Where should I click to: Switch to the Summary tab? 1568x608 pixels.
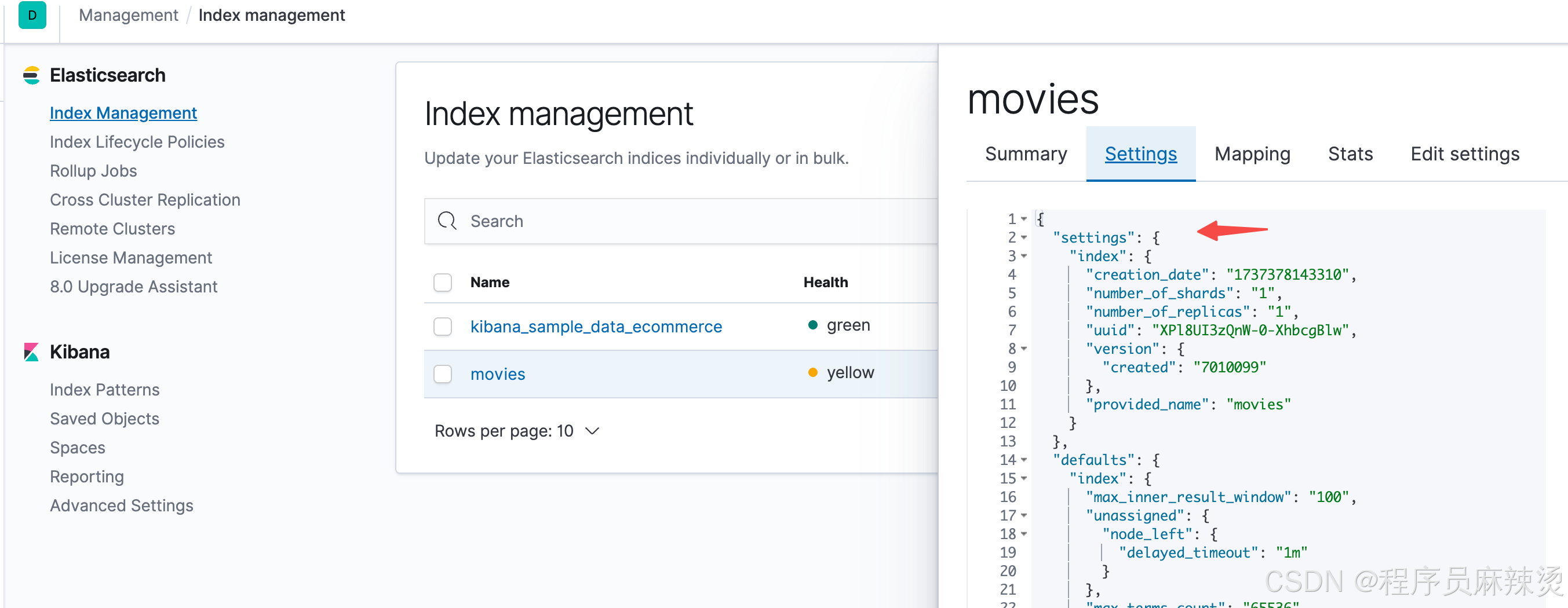click(x=1026, y=154)
